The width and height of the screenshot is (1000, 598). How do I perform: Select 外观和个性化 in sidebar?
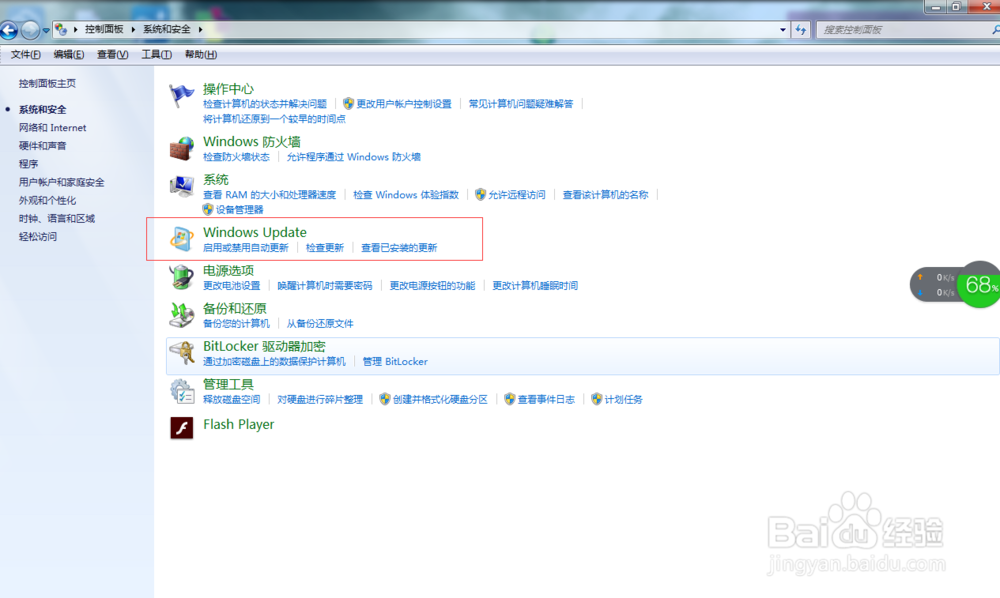coord(47,200)
